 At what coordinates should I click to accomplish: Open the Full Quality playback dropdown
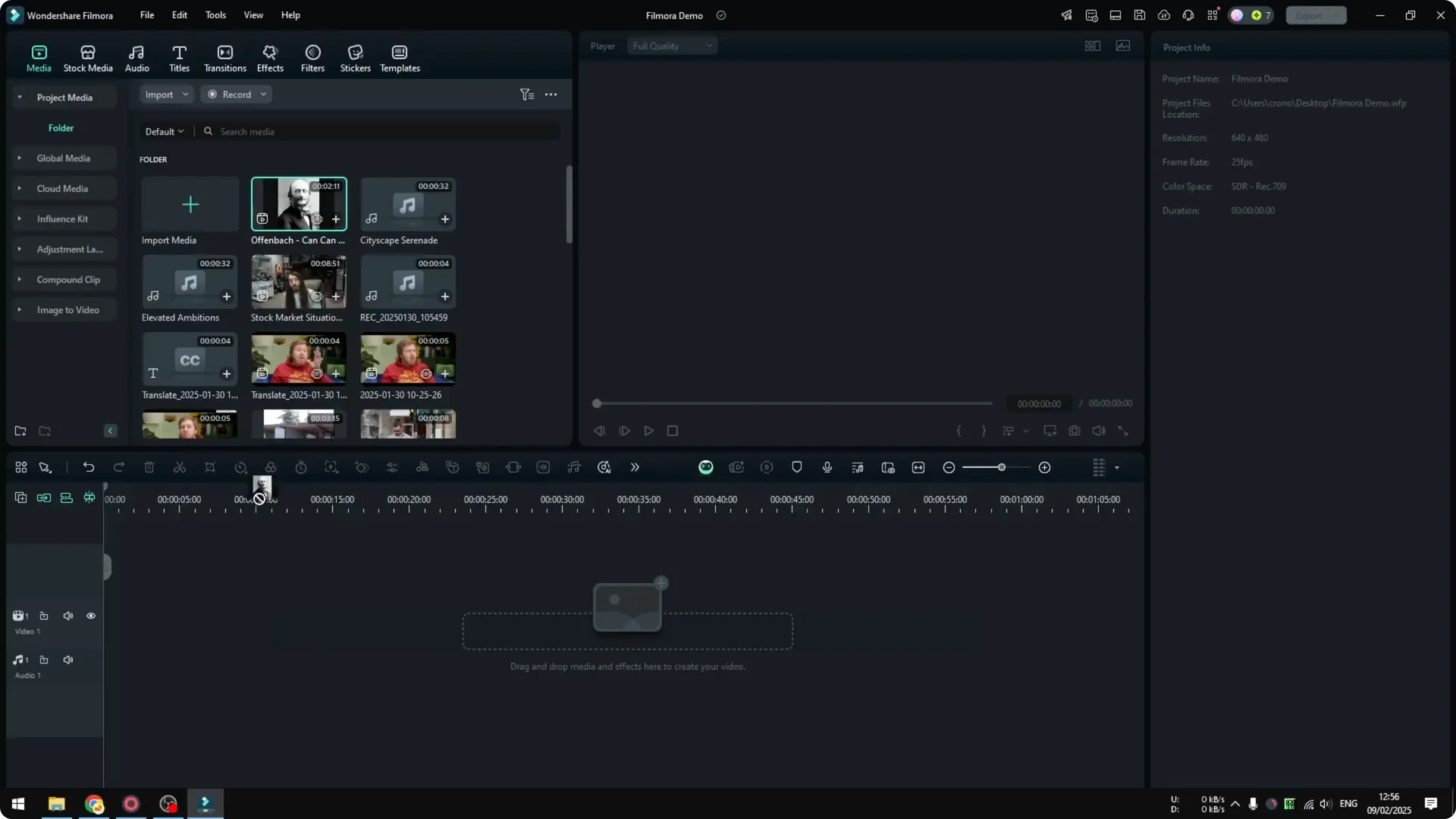point(671,45)
